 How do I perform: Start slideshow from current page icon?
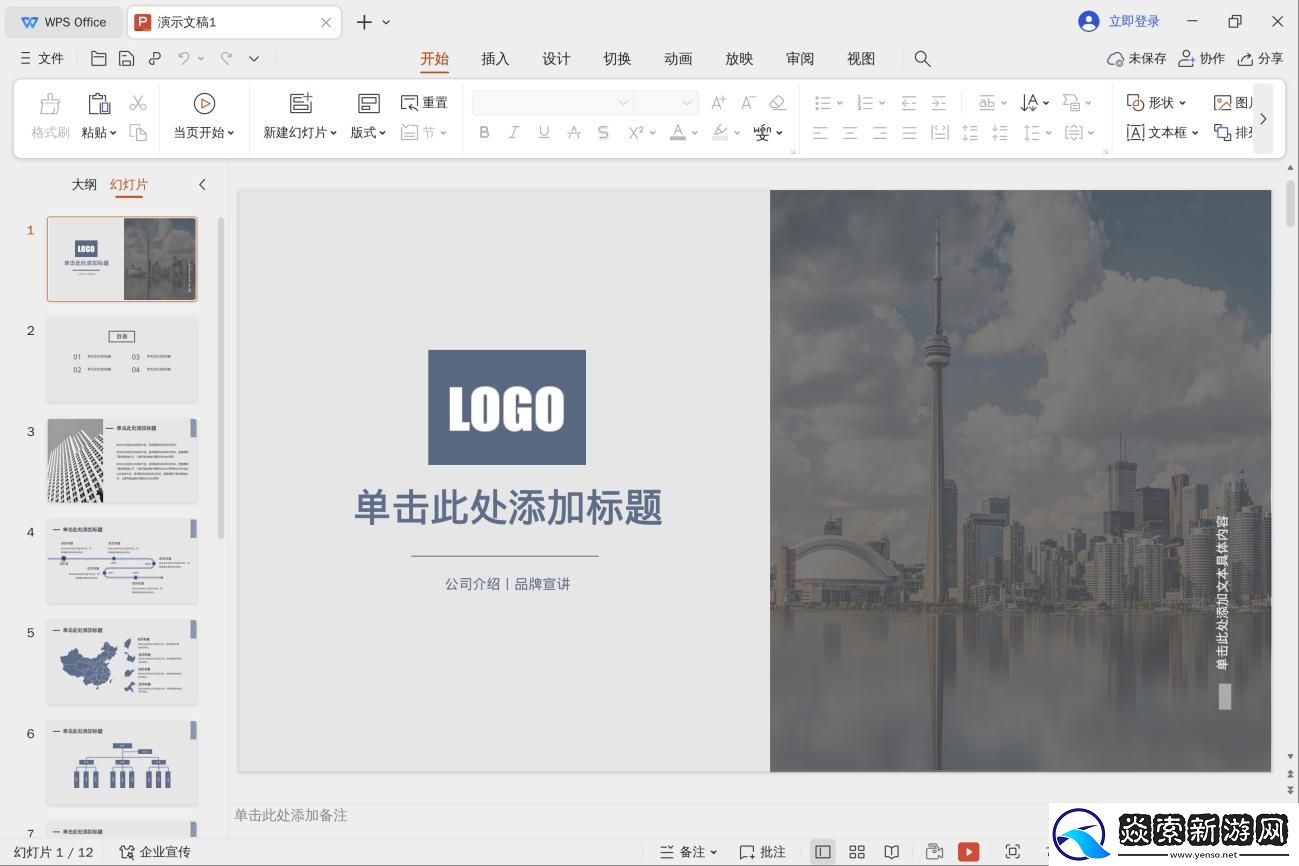point(204,104)
